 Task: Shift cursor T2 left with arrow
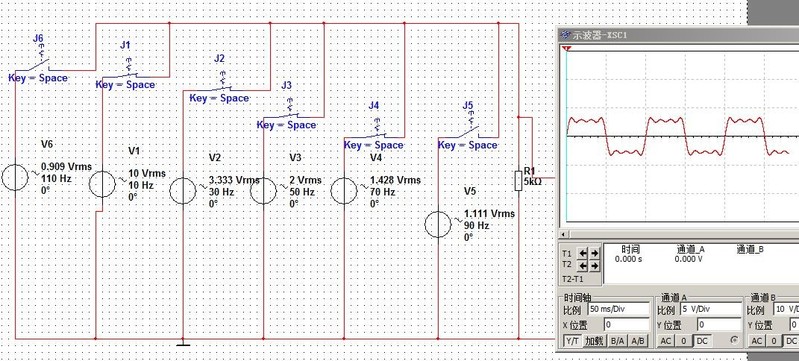point(582,265)
